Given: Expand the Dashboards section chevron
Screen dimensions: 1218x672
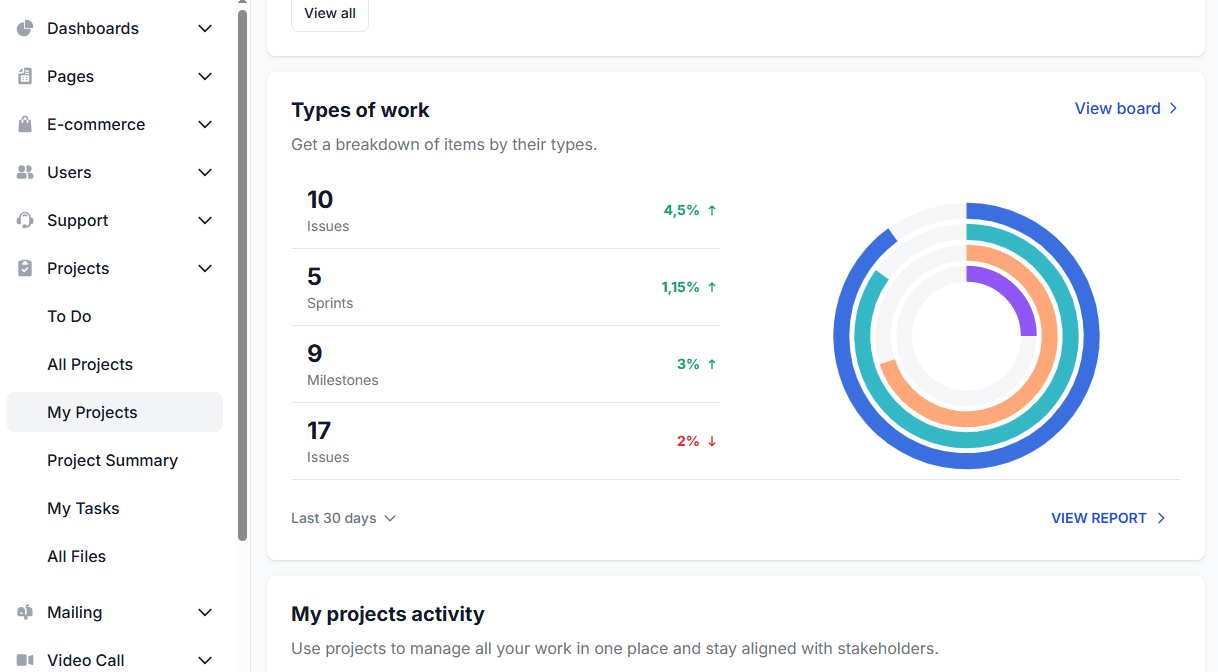Looking at the screenshot, I should coord(205,28).
